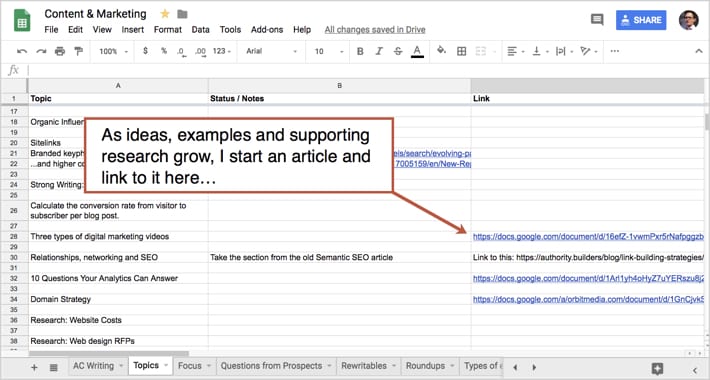Viewport: 710px width, 380px height.
Task: Decrease decimal places
Action: tap(181, 51)
